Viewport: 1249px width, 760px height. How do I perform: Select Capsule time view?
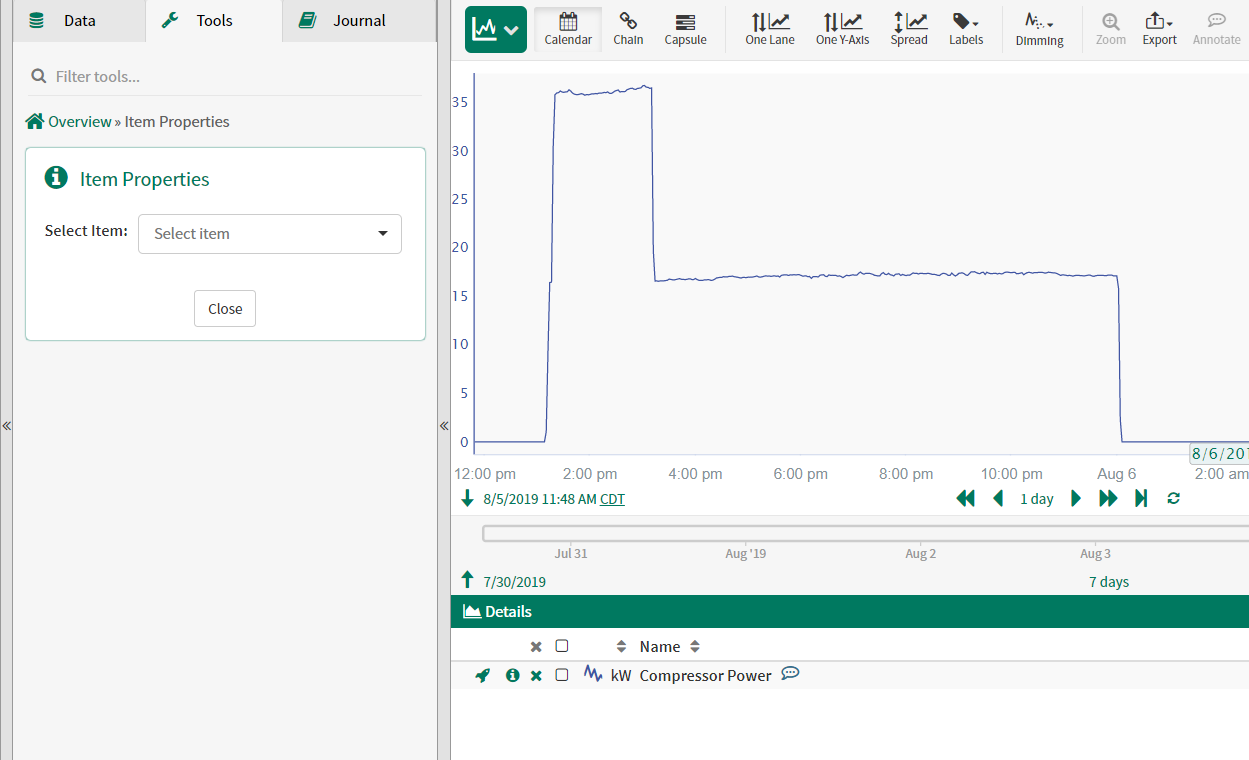(x=685, y=29)
